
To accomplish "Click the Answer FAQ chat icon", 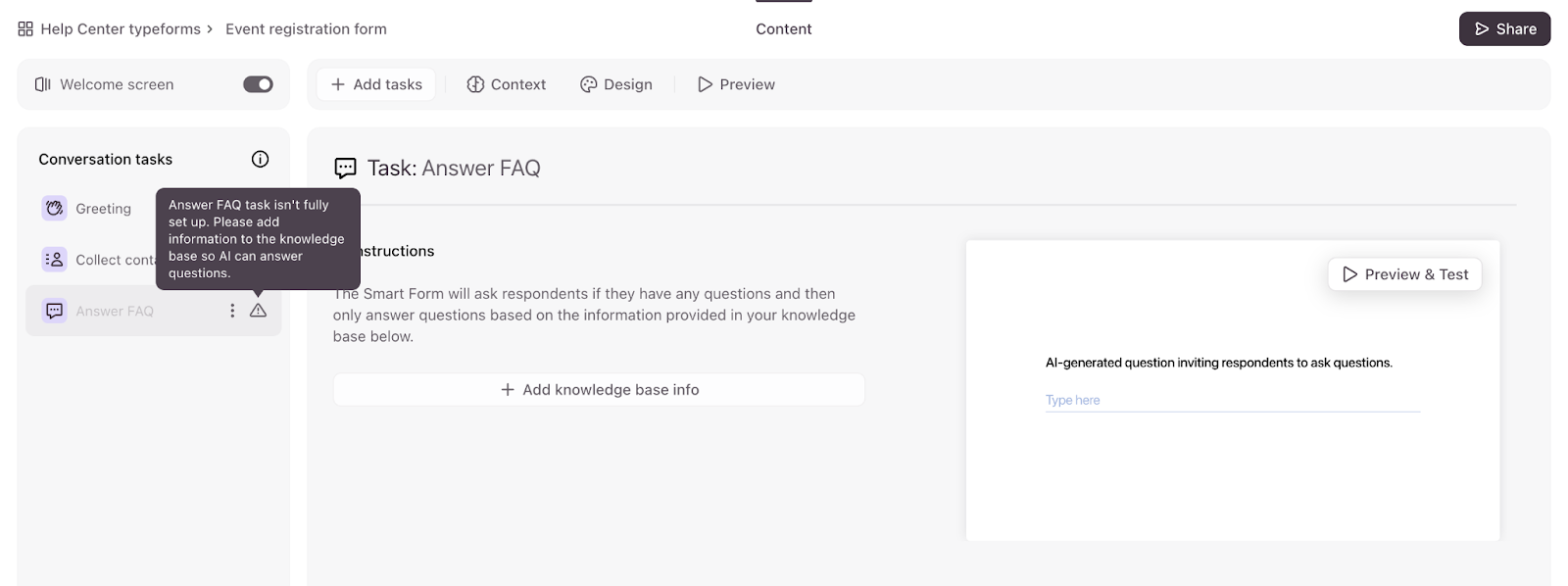I will (x=55, y=311).
